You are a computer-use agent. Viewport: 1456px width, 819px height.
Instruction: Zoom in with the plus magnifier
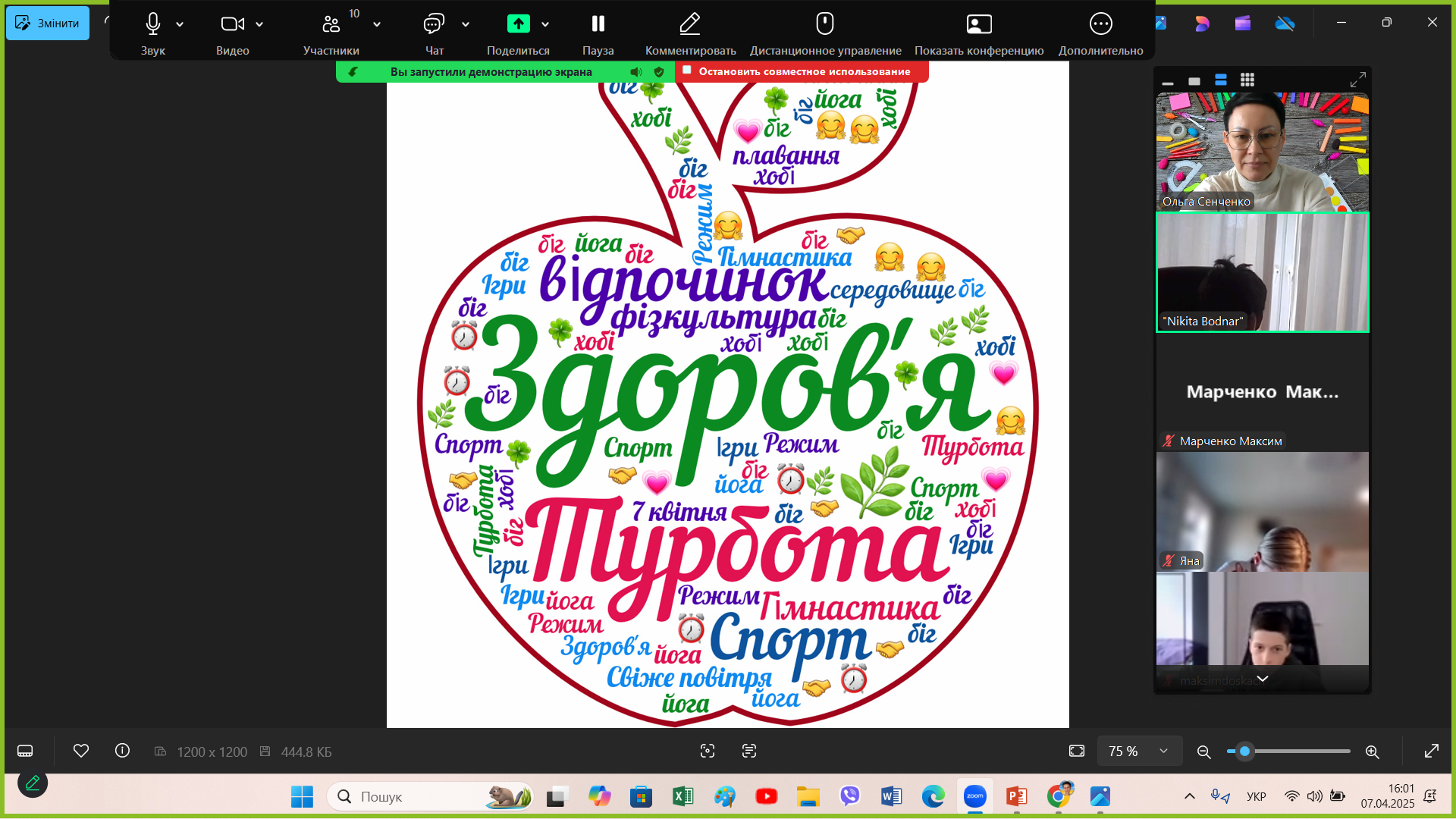(x=1372, y=752)
